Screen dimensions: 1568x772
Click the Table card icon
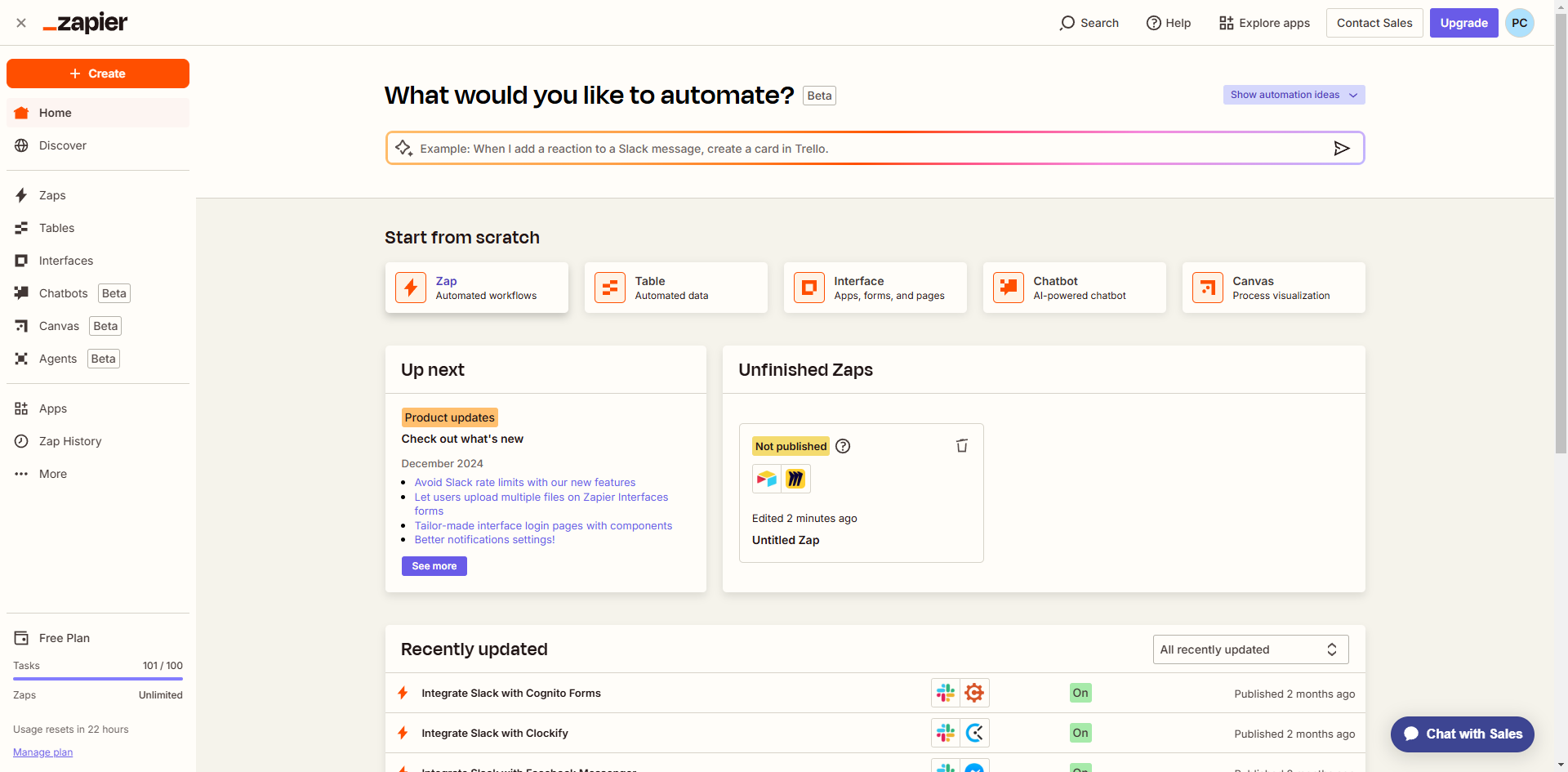tap(610, 288)
